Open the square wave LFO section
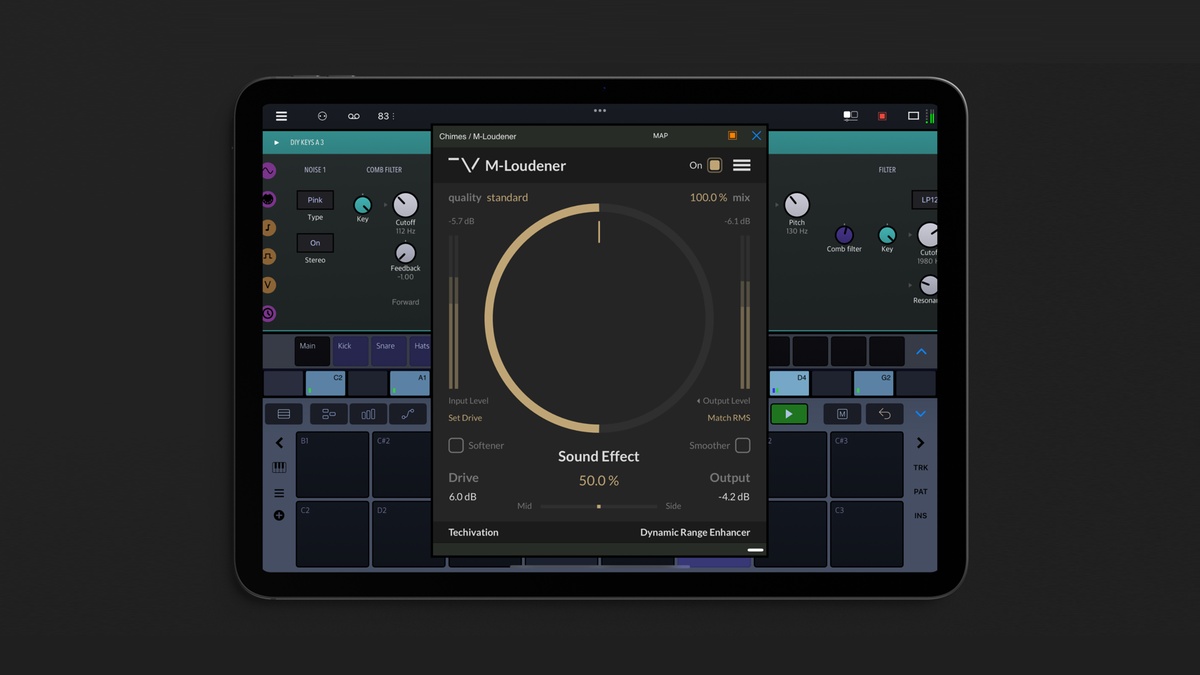This screenshot has width=1200, height=675. [x=268, y=256]
